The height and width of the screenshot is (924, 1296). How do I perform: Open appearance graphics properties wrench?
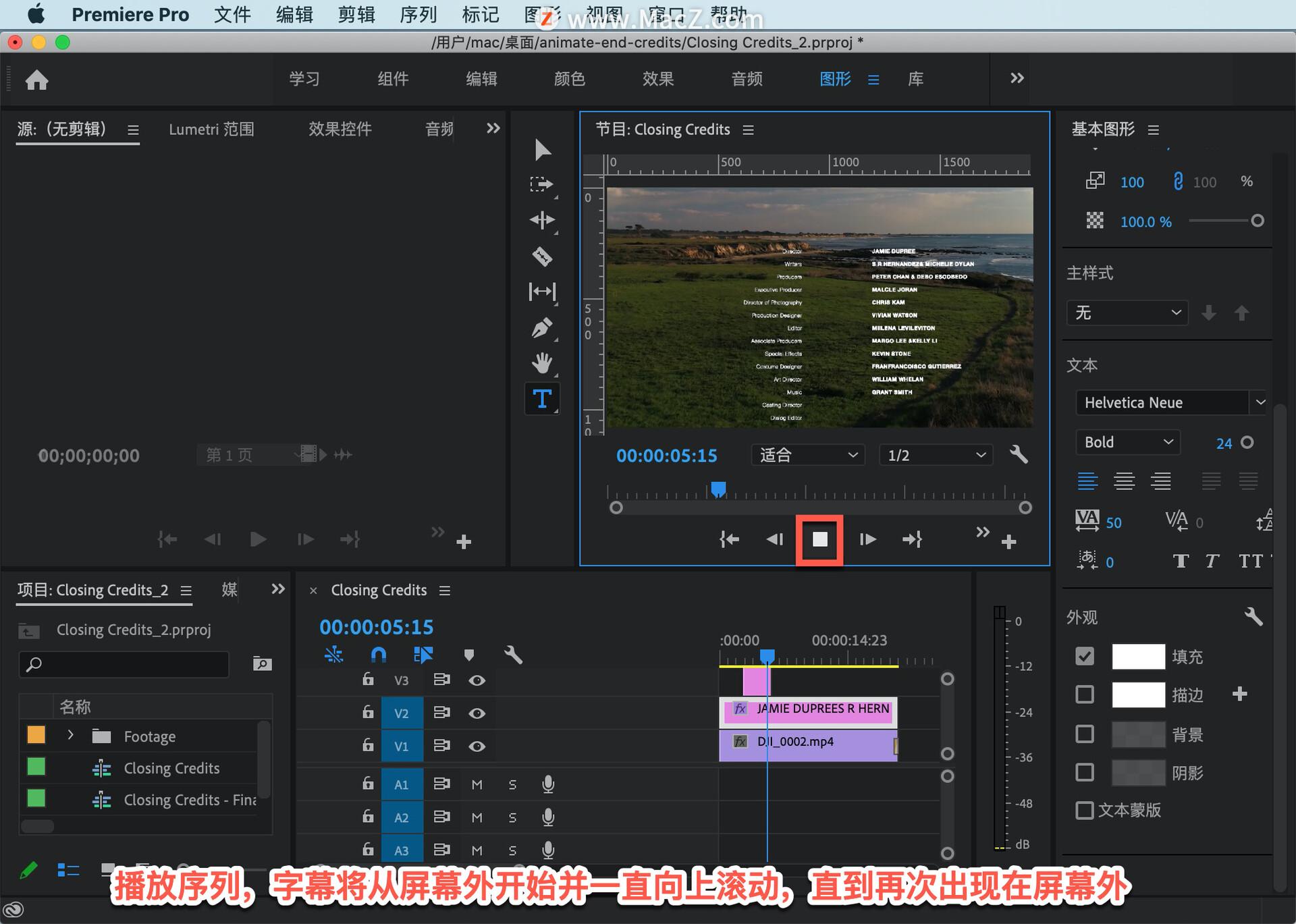(x=1253, y=616)
